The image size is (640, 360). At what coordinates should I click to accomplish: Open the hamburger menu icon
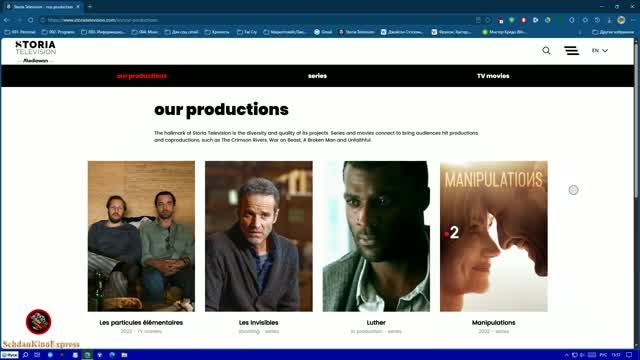(571, 51)
